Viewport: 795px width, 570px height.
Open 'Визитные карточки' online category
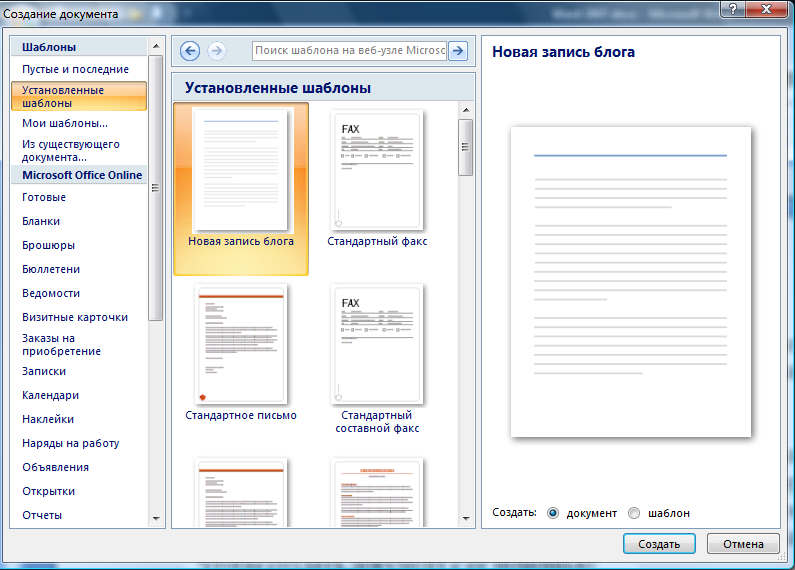pyautogui.click(x=75, y=317)
